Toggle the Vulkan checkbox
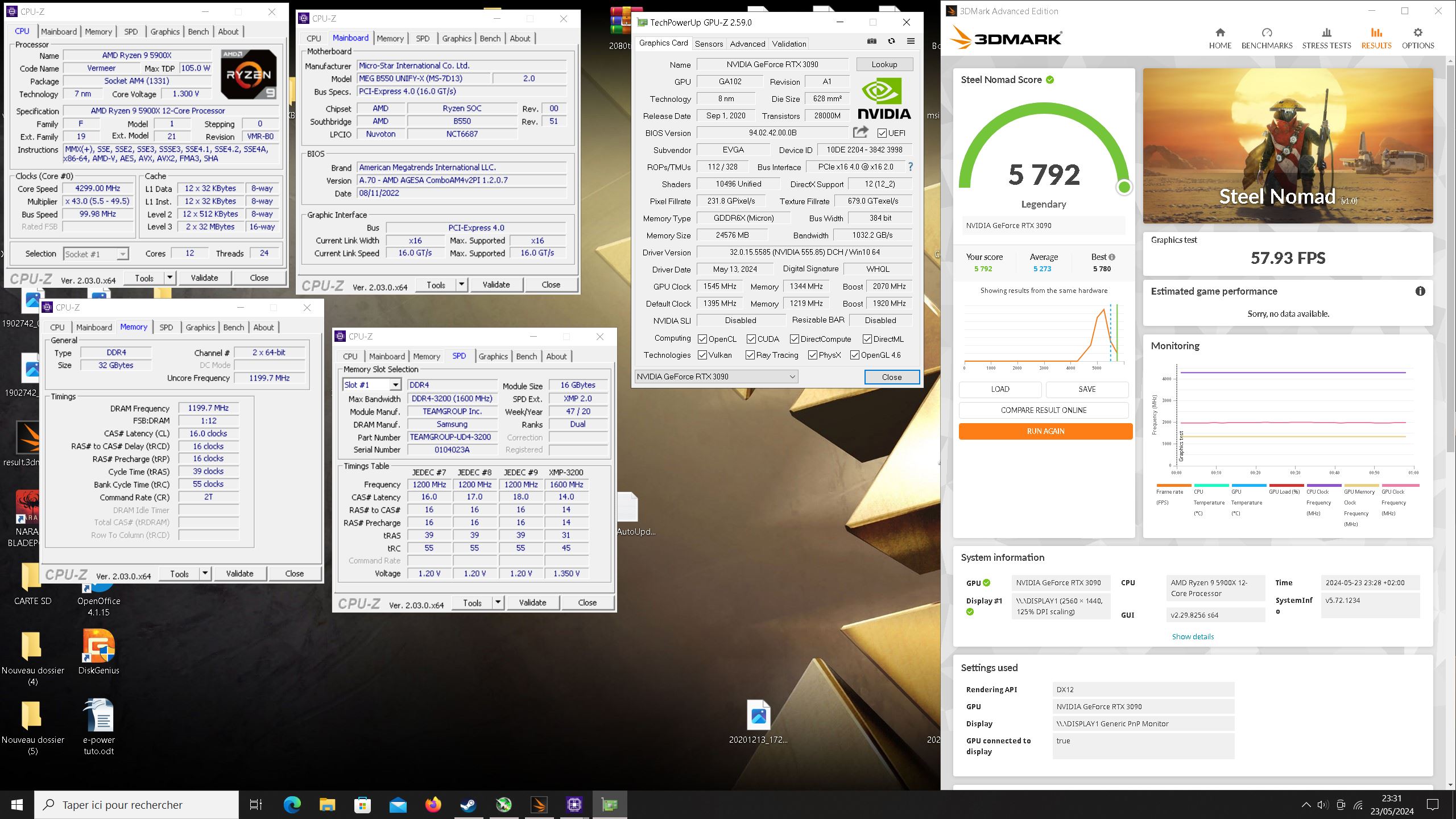The image size is (1456, 819). point(702,355)
